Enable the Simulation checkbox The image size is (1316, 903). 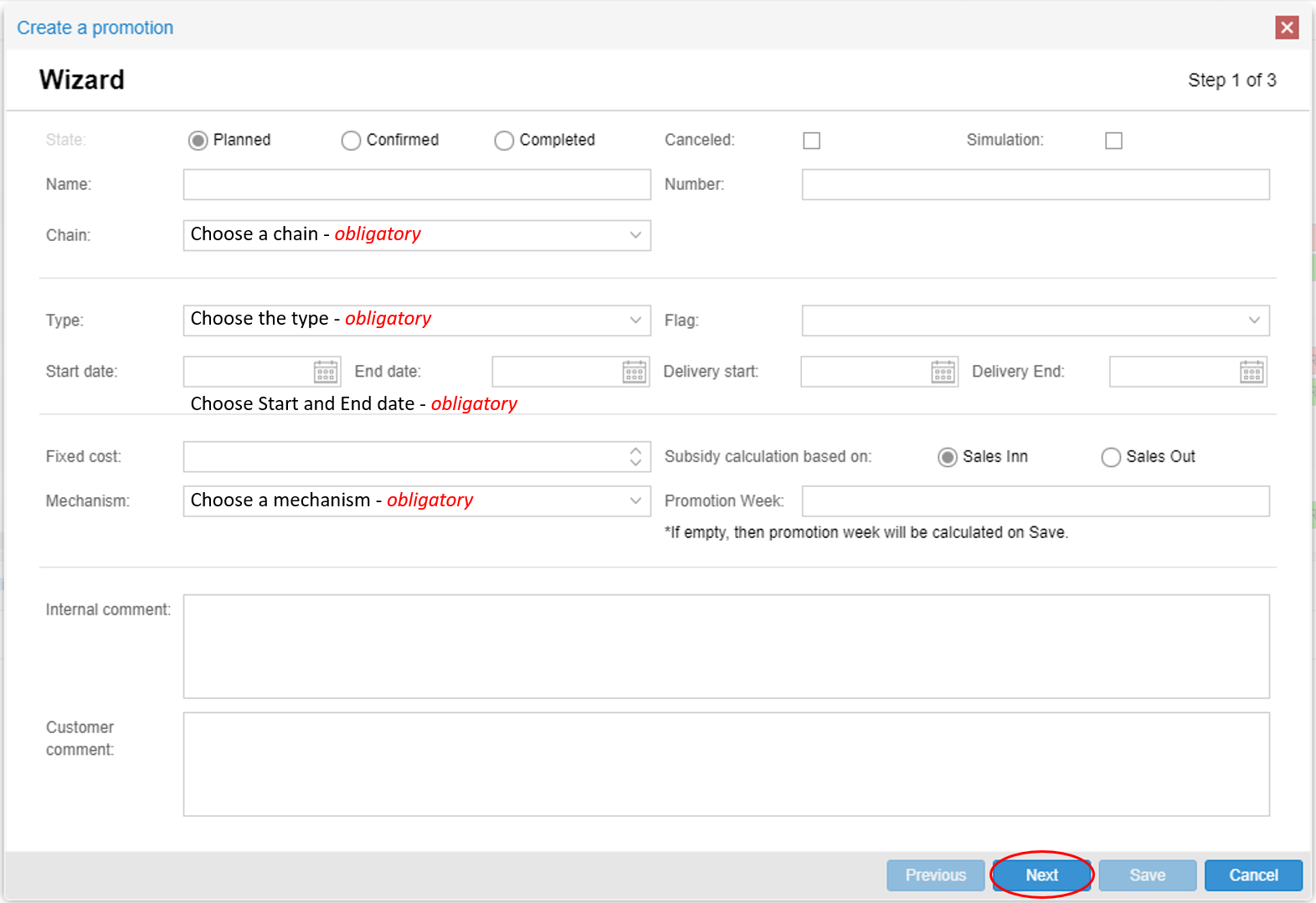click(x=1113, y=141)
